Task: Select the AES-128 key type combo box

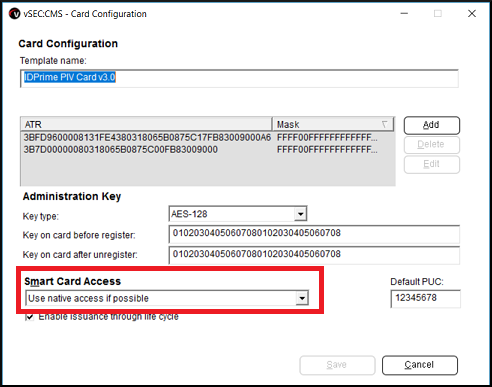Action: pos(238,214)
